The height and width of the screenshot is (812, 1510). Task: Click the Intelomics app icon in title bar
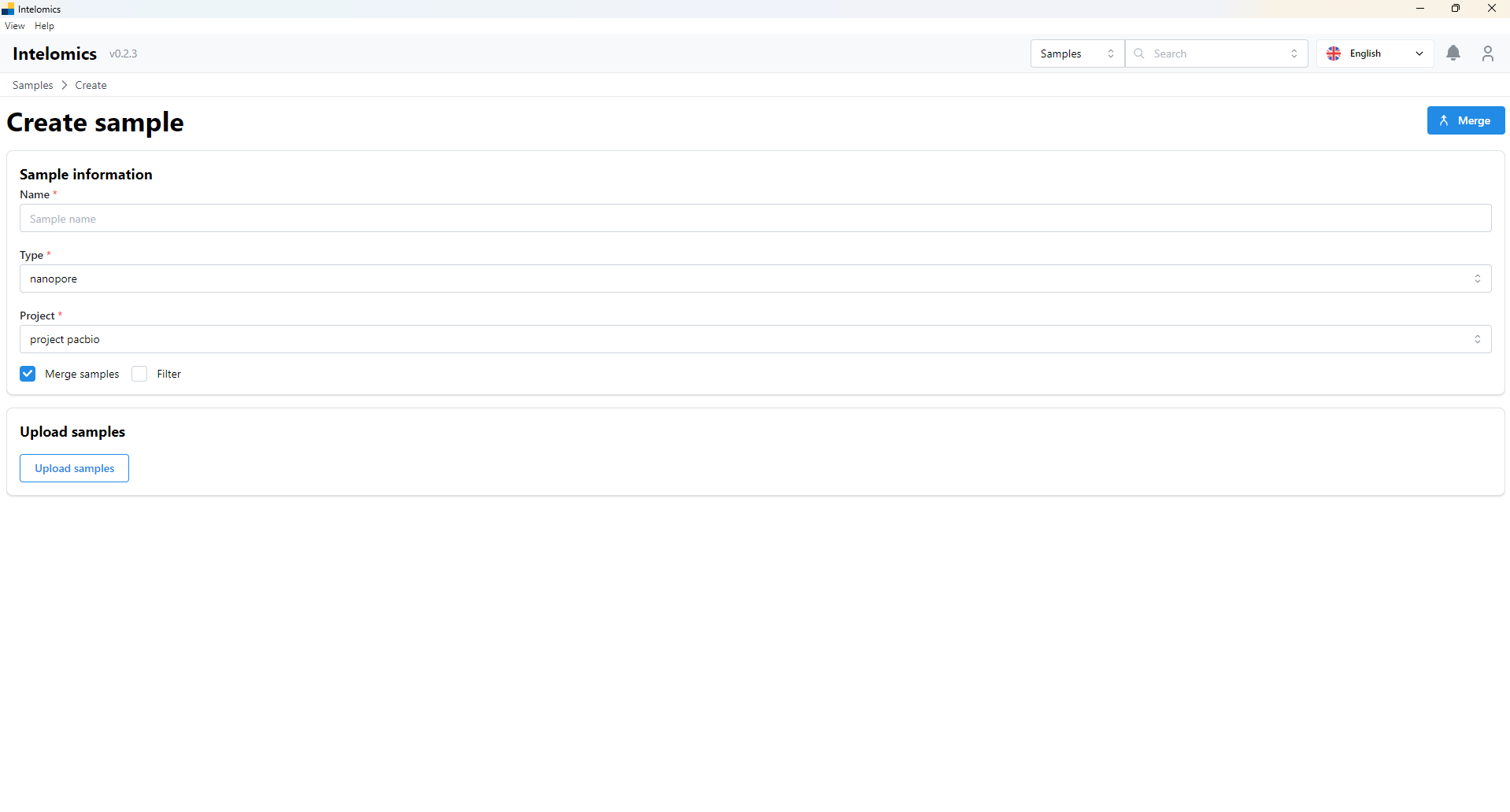(8, 9)
